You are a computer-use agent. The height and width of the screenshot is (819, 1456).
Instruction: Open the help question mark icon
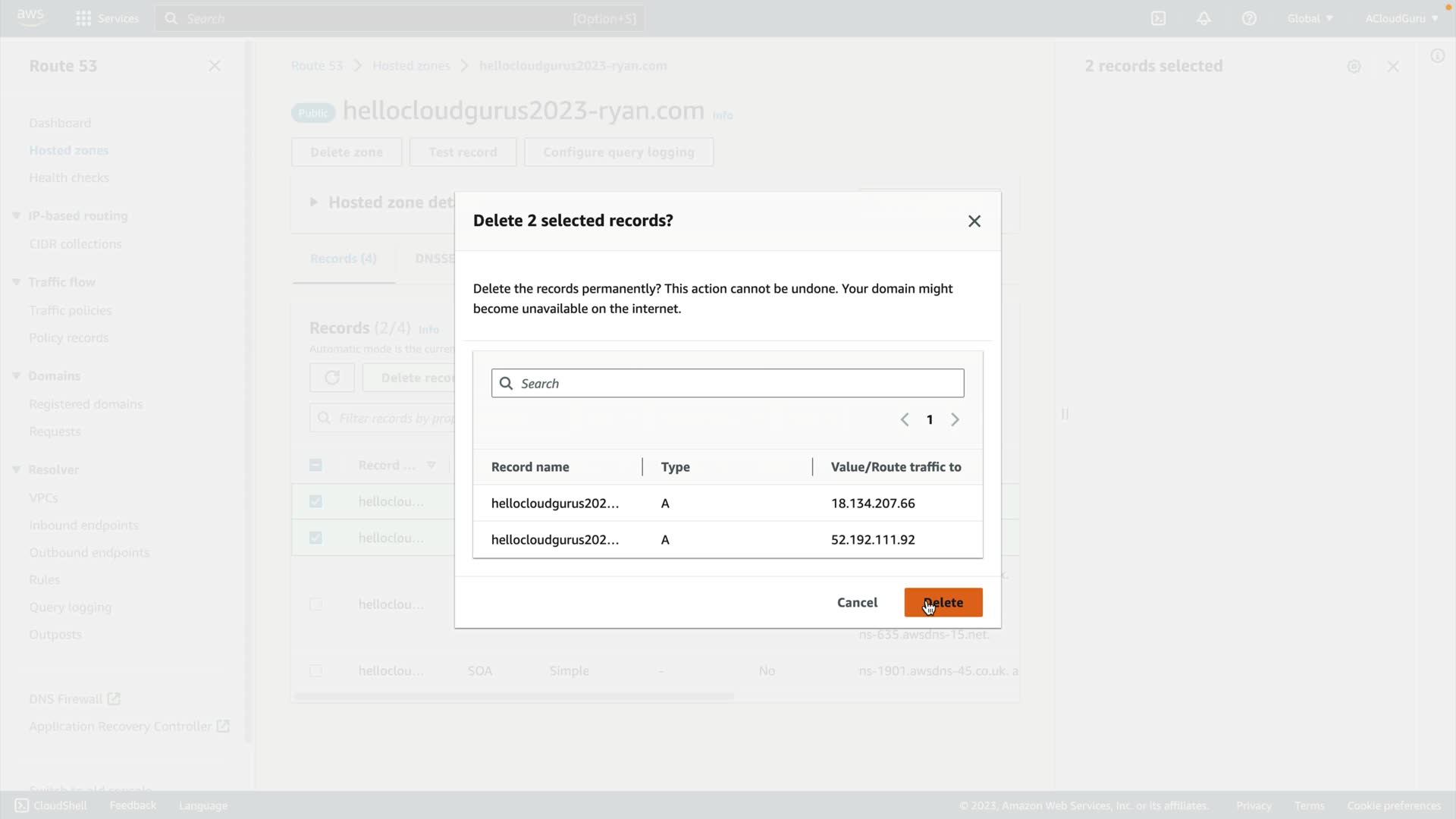point(1249,18)
